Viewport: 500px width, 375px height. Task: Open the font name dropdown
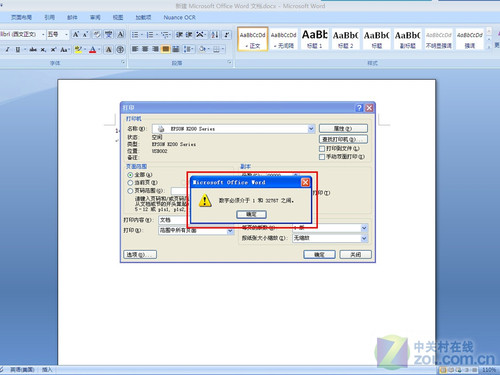[43, 34]
